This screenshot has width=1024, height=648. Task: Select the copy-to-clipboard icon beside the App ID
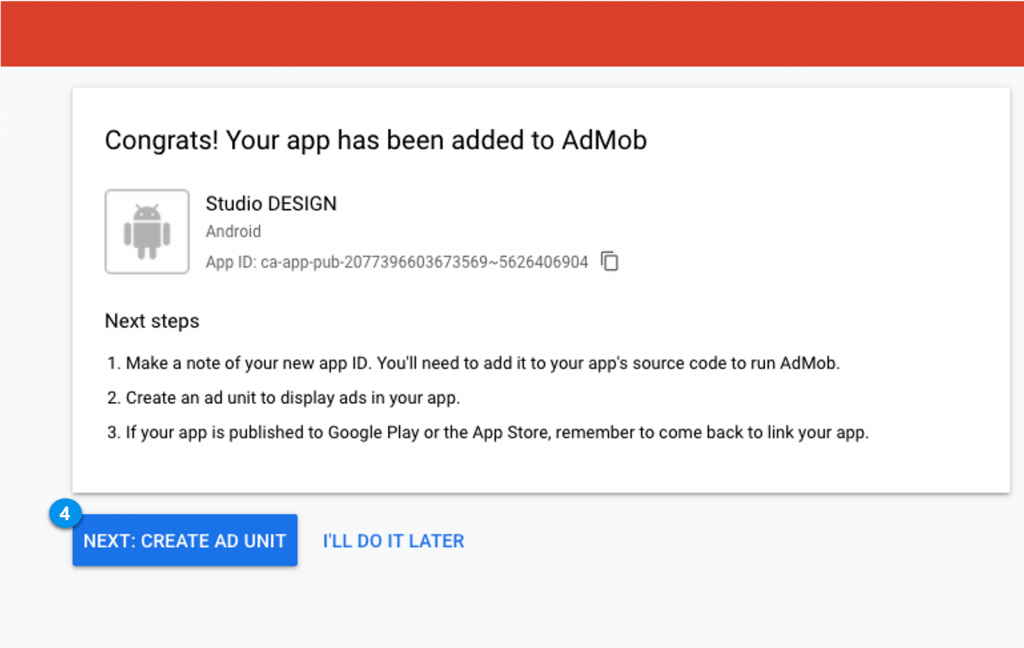point(609,261)
